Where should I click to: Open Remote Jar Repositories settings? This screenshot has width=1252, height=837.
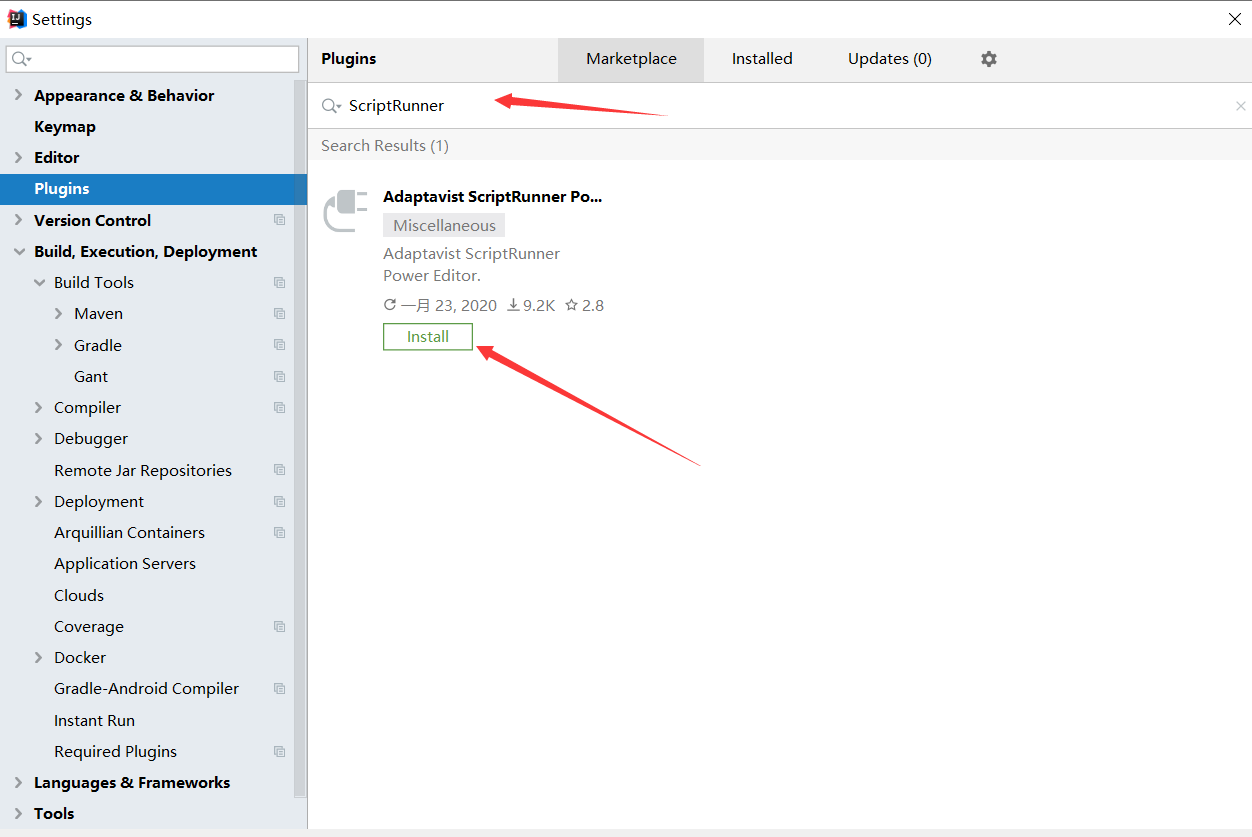tap(143, 470)
